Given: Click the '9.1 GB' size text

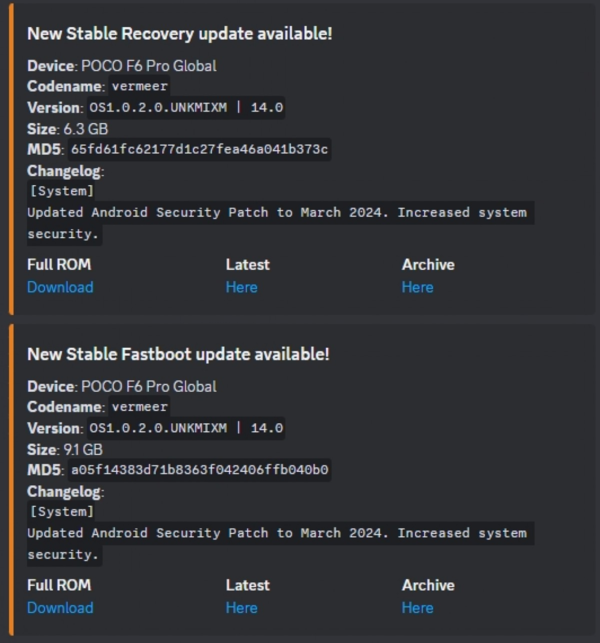Looking at the screenshot, I should click(x=84, y=449).
